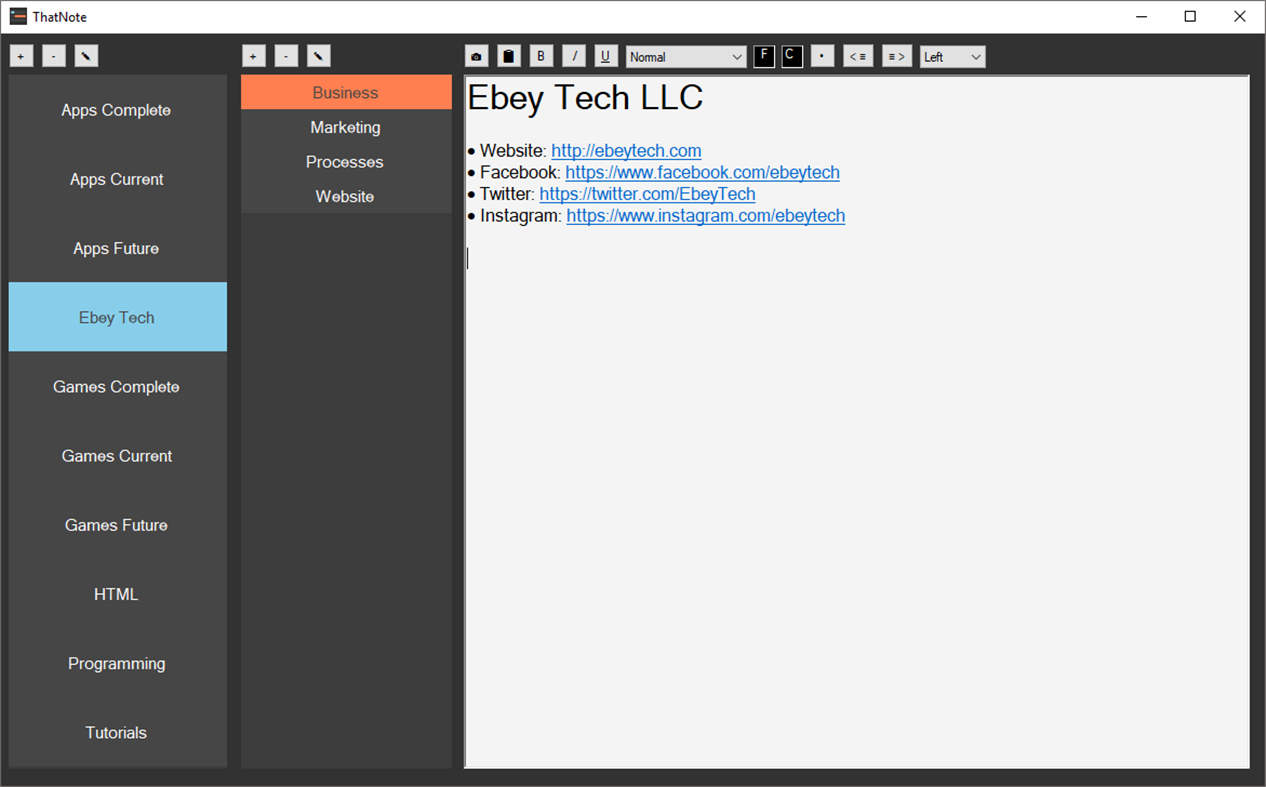Decrease indentation using the toolbar icon
The height and width of the screenshot is (787, 1266).
click(858, 56)
